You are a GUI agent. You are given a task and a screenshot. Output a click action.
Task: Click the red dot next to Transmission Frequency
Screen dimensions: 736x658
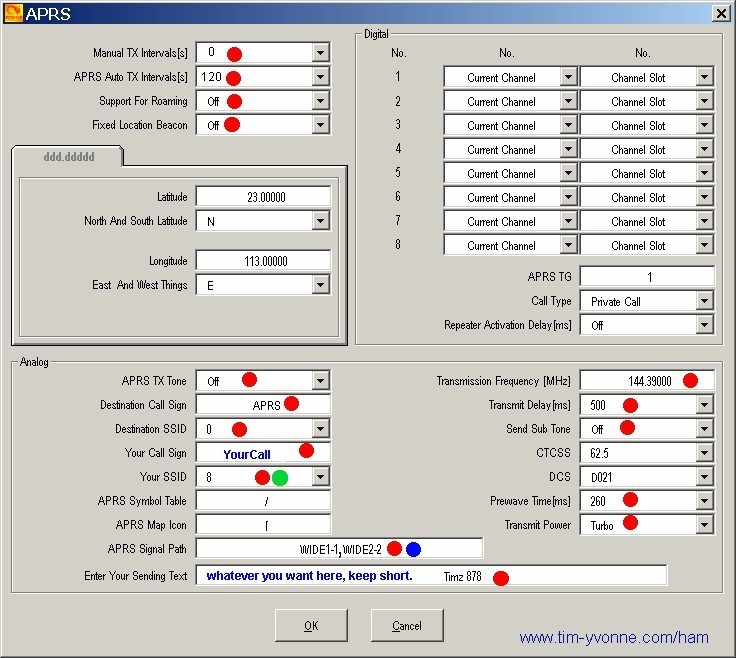(x=690, y=381)
